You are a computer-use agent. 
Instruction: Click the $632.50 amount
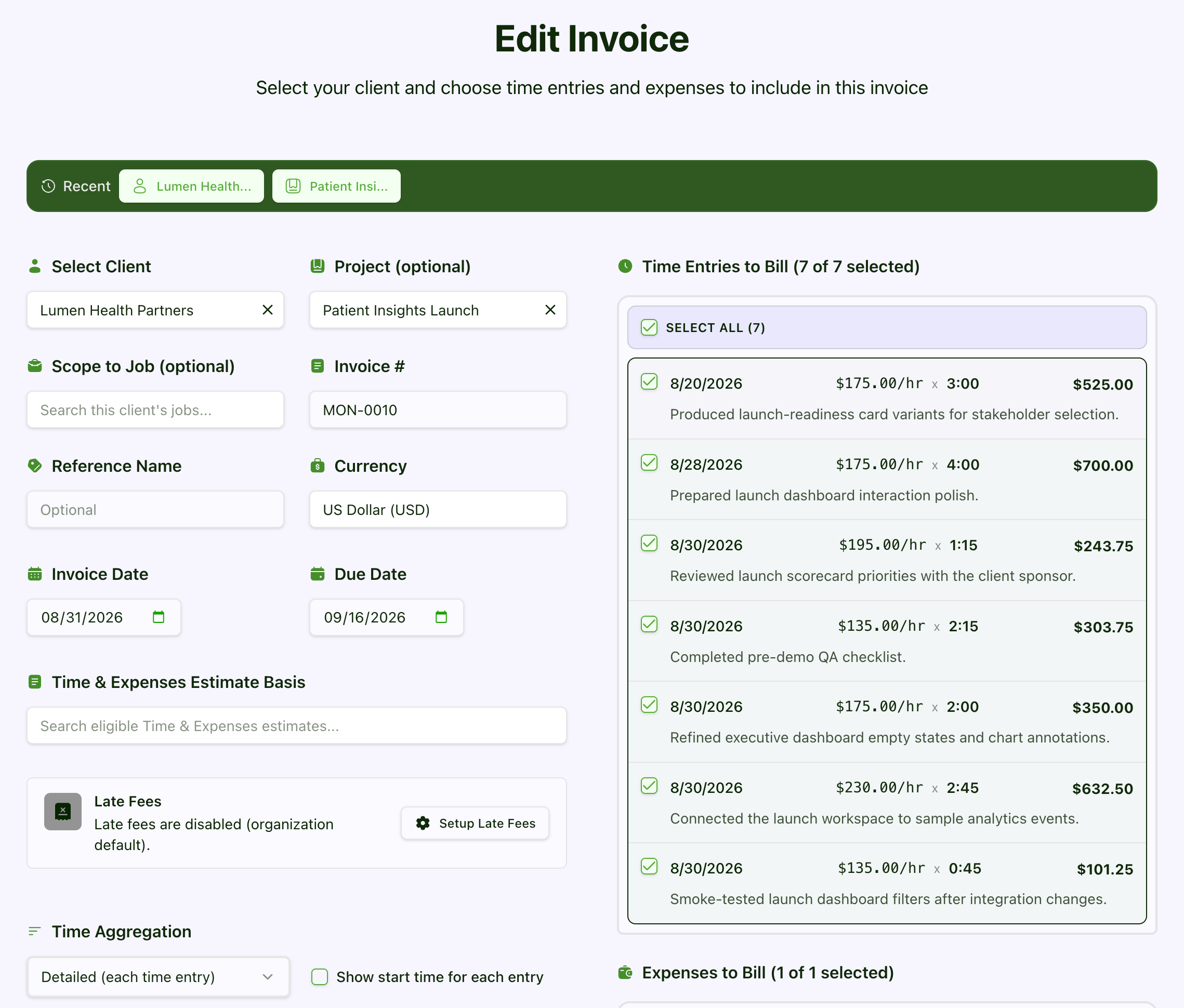click(x=1102, y=789)
